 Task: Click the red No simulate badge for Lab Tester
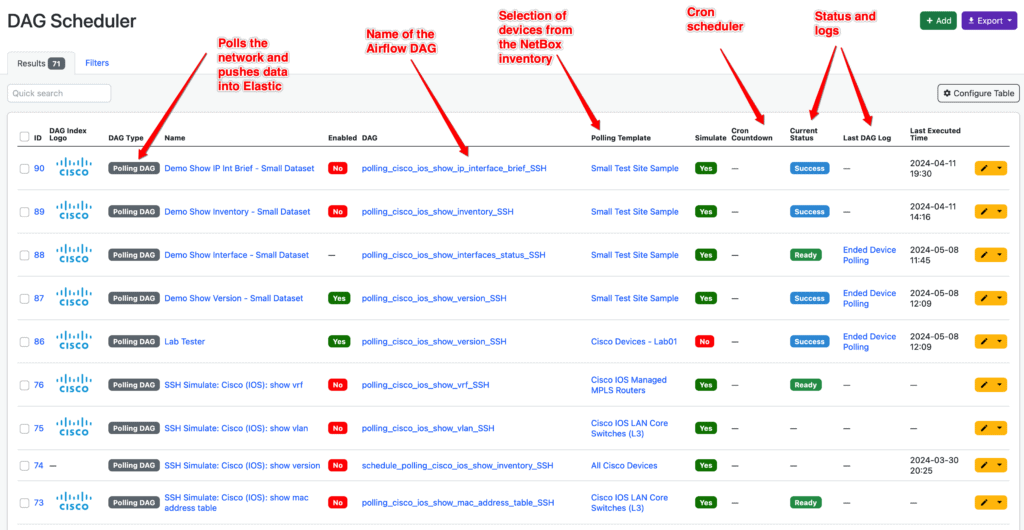[x=704, y=341]
